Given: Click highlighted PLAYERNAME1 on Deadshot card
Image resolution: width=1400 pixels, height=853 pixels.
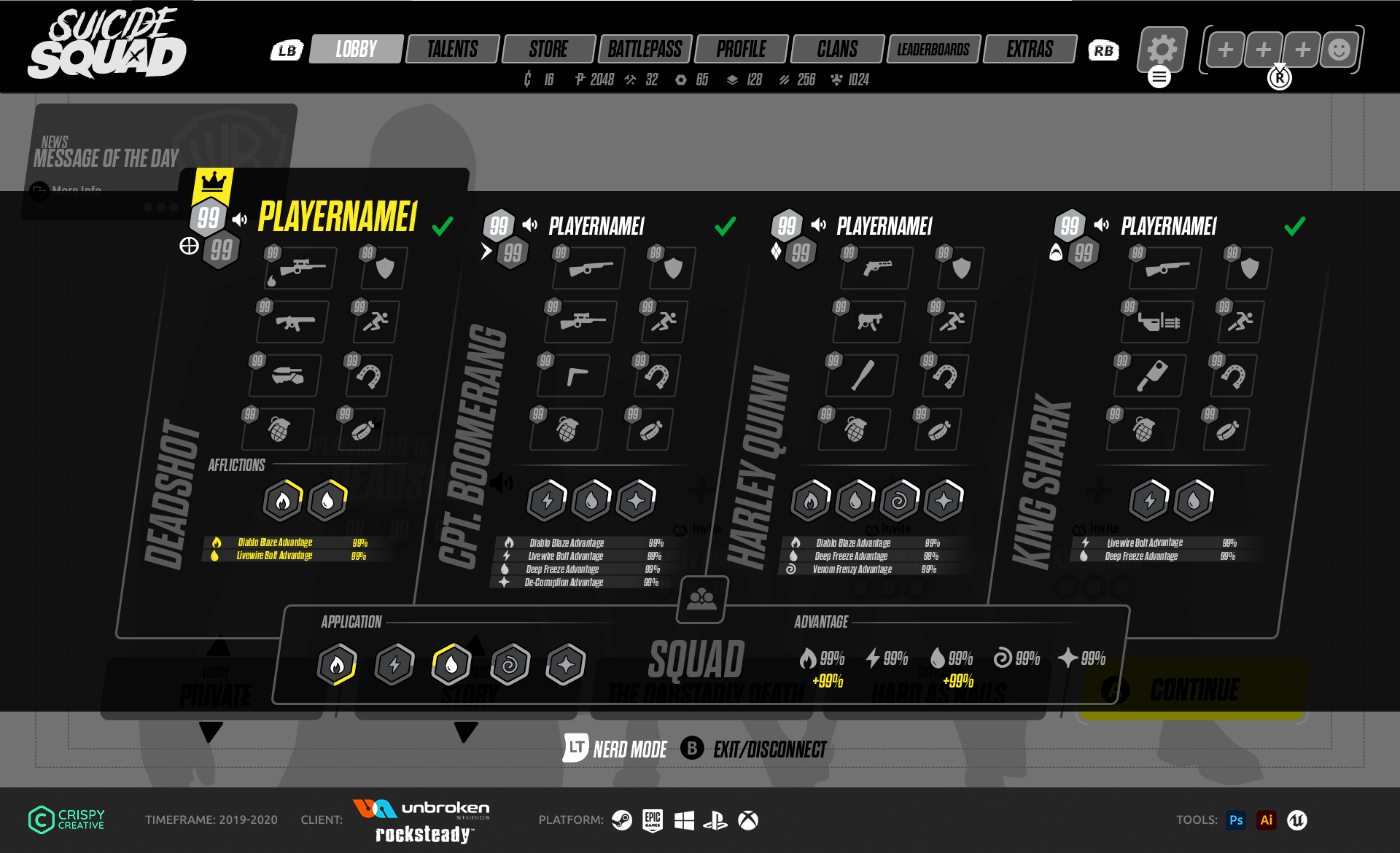Looking at the screenshot, I should (338, 217).
